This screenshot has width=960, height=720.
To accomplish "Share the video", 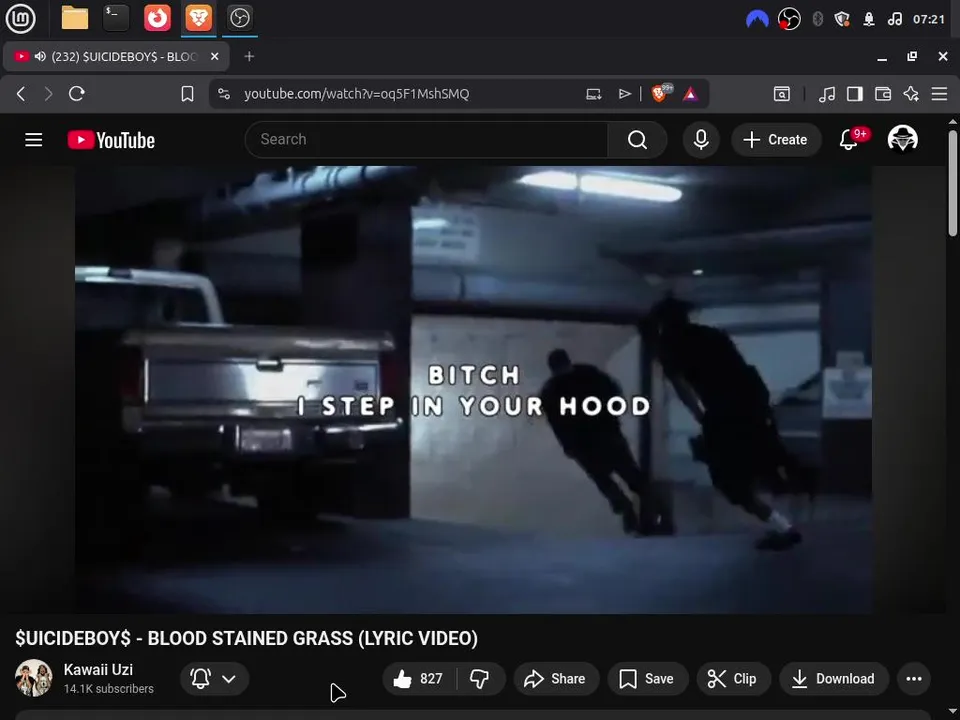I will (555, 678).
